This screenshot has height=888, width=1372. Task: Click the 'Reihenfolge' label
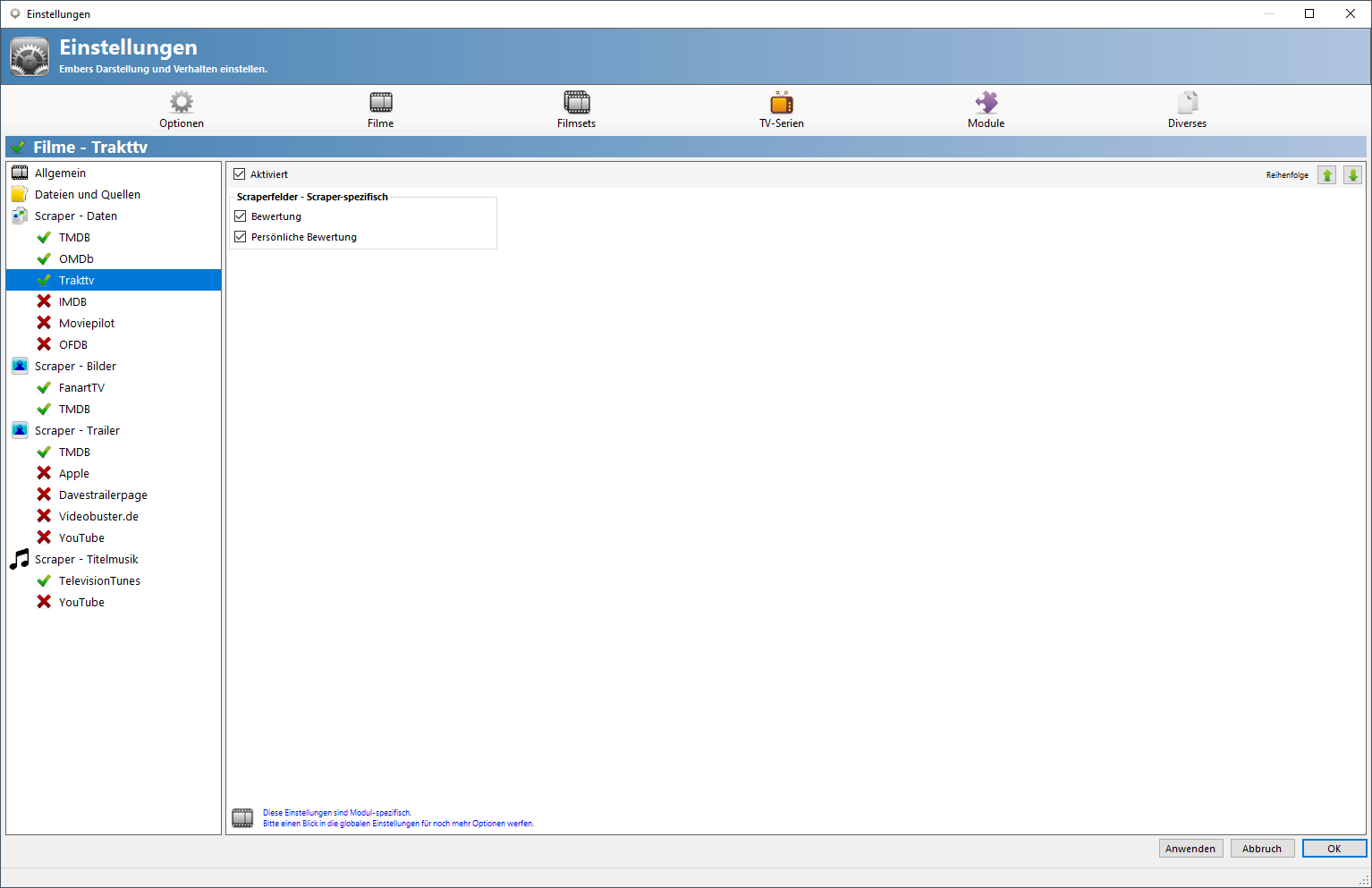click(1287, 175)
